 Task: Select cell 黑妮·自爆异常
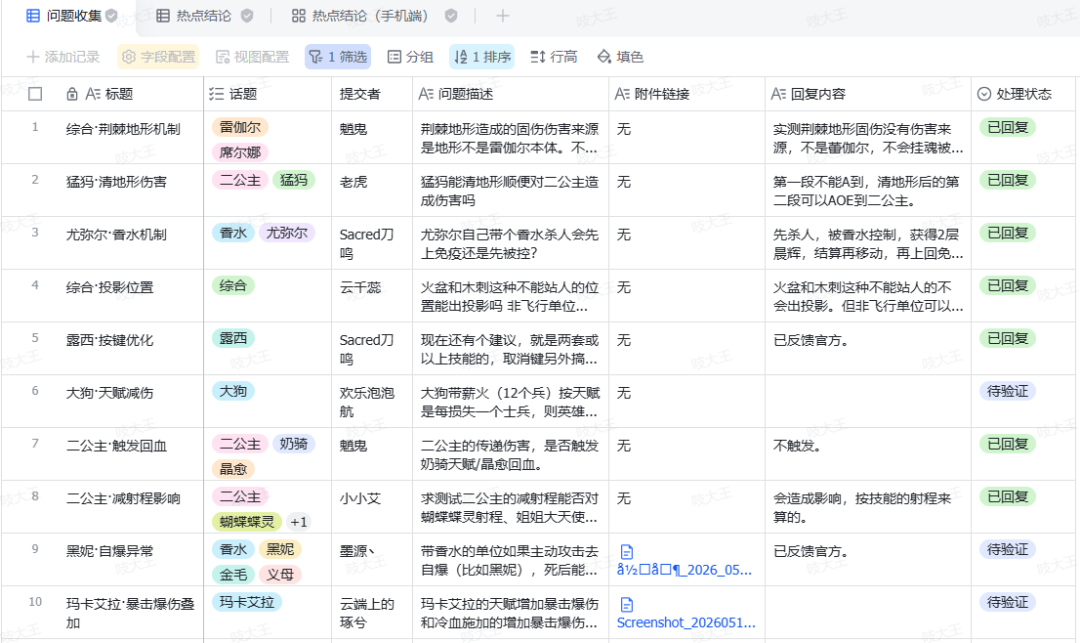click(x=131, y=559)
